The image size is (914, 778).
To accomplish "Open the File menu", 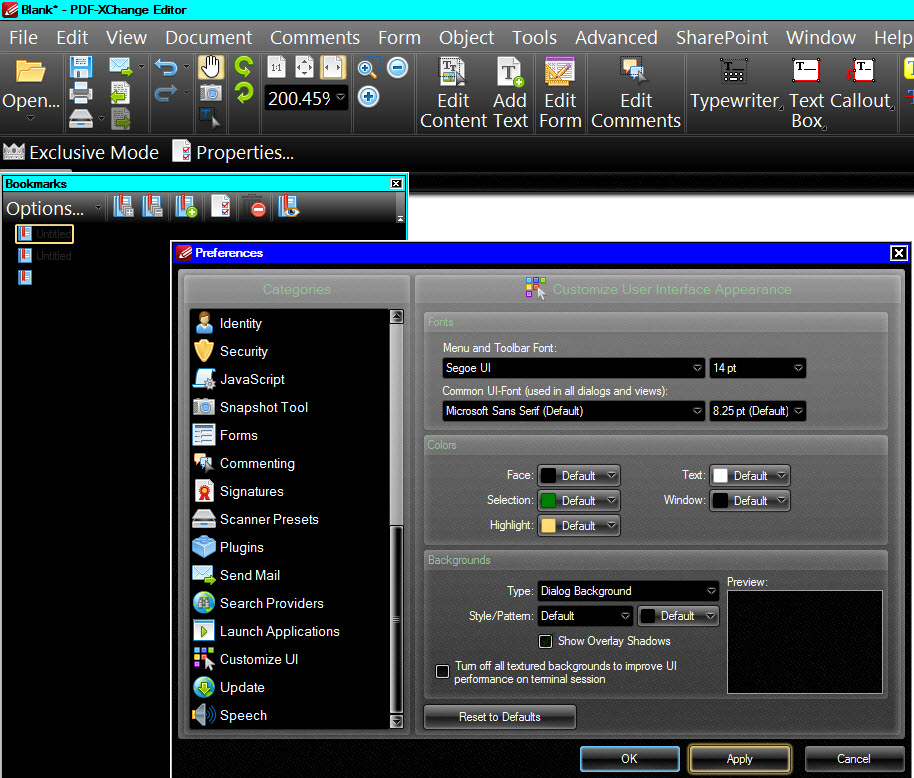I will click(23, 37).
